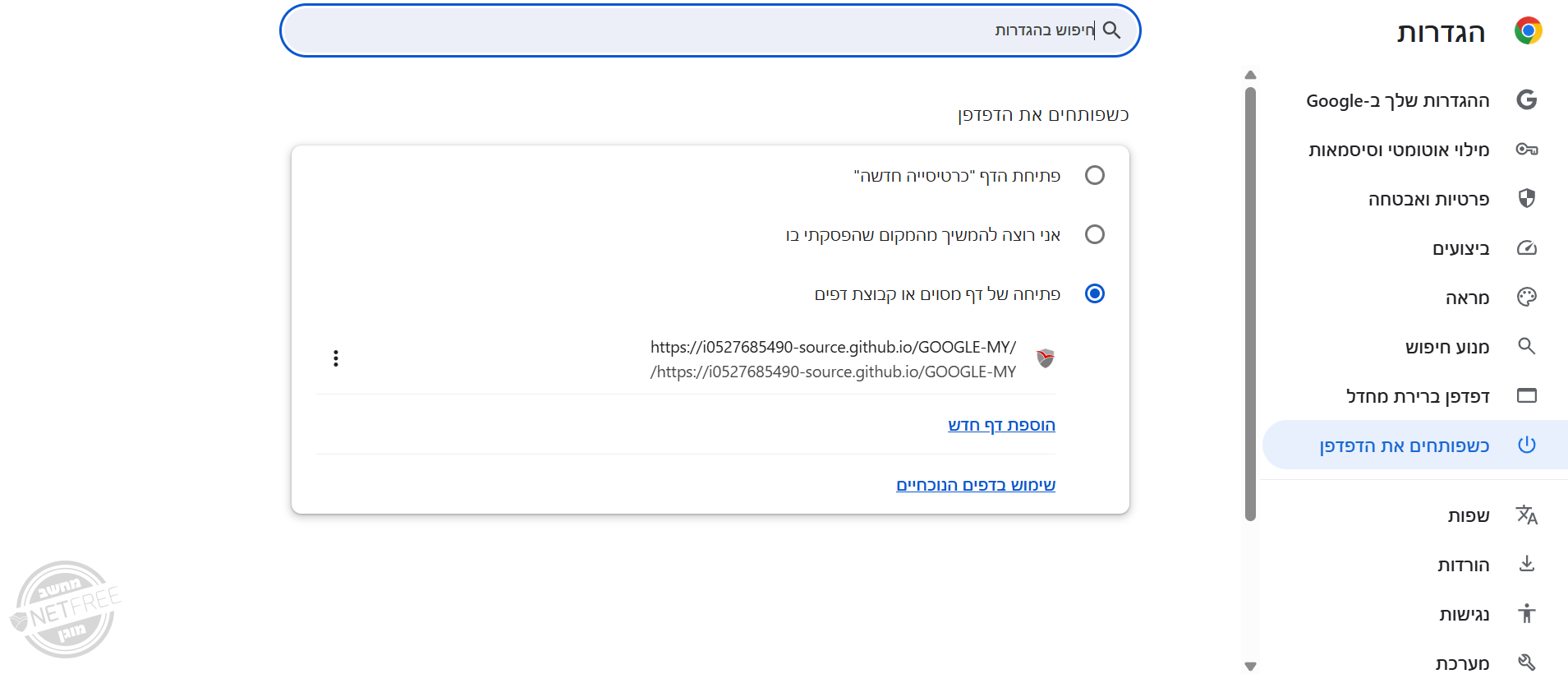This screenshot has height=674, width=1568.
Task: Select the open specific page radio option
Action: click(1094, 293)
